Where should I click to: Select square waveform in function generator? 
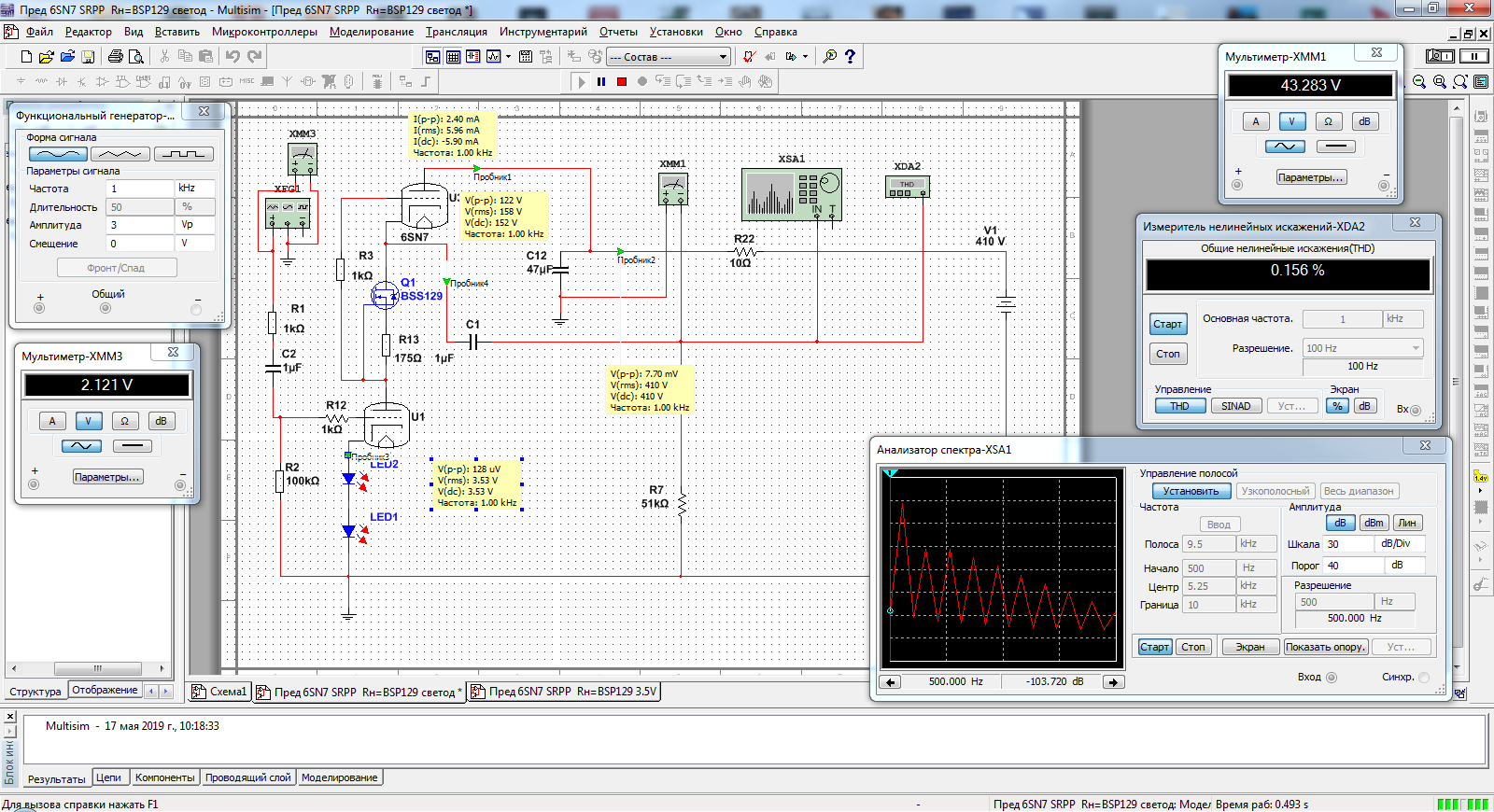(x=184, y=154)
